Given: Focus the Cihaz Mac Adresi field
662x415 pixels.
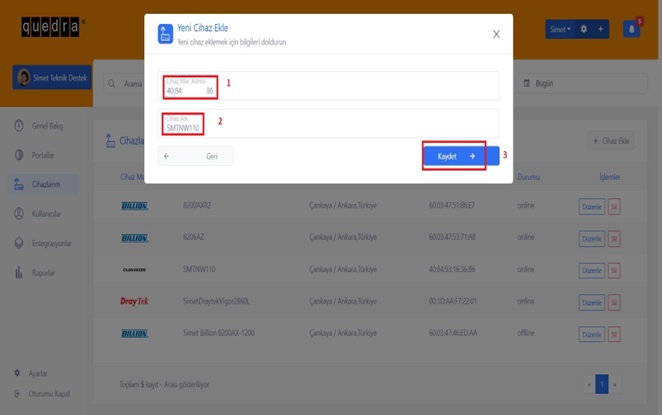Looking at the screenshot, I should [x=330, y=86].
